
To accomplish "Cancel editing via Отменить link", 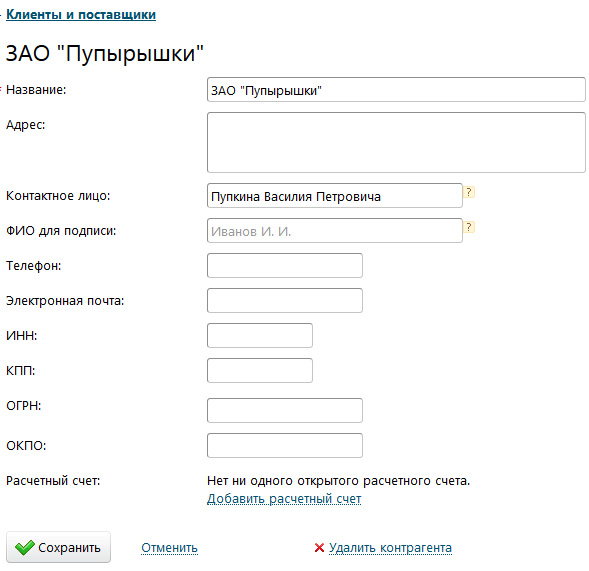I will [169, 548].
